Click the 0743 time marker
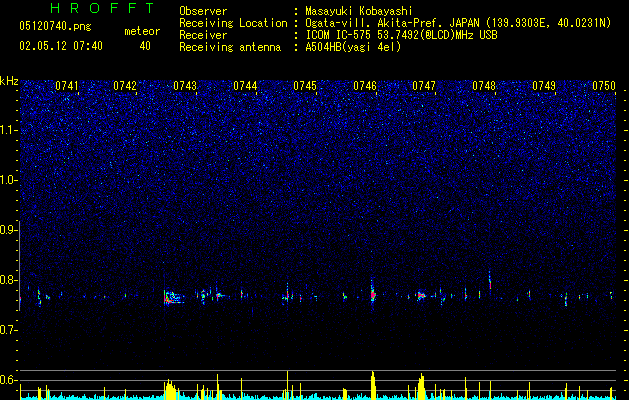The height and width of the screenshot is (400, 629). click(185, 86)
